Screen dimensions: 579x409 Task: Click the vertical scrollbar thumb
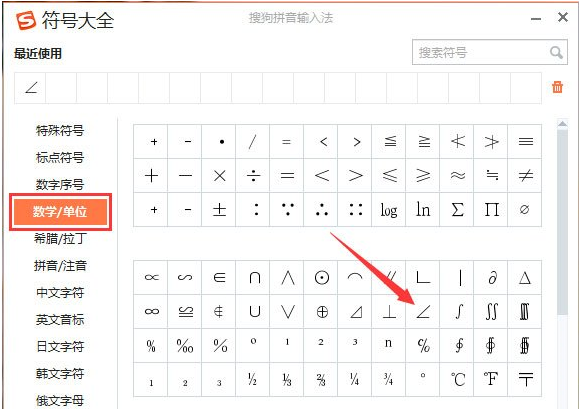[562, 221]
